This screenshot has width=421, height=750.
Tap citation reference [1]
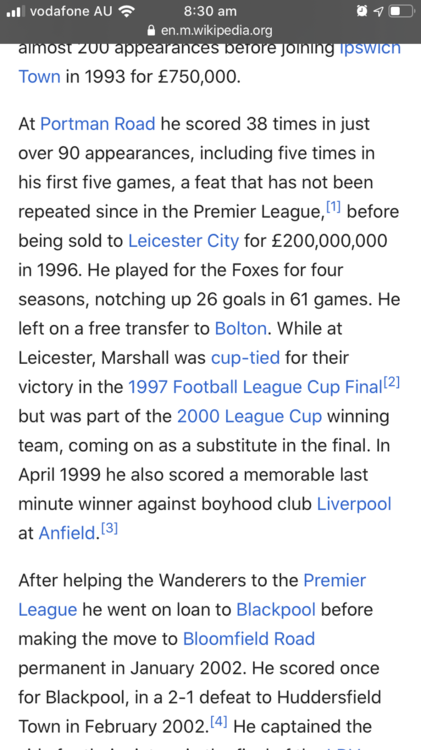(x=333, y=207)
